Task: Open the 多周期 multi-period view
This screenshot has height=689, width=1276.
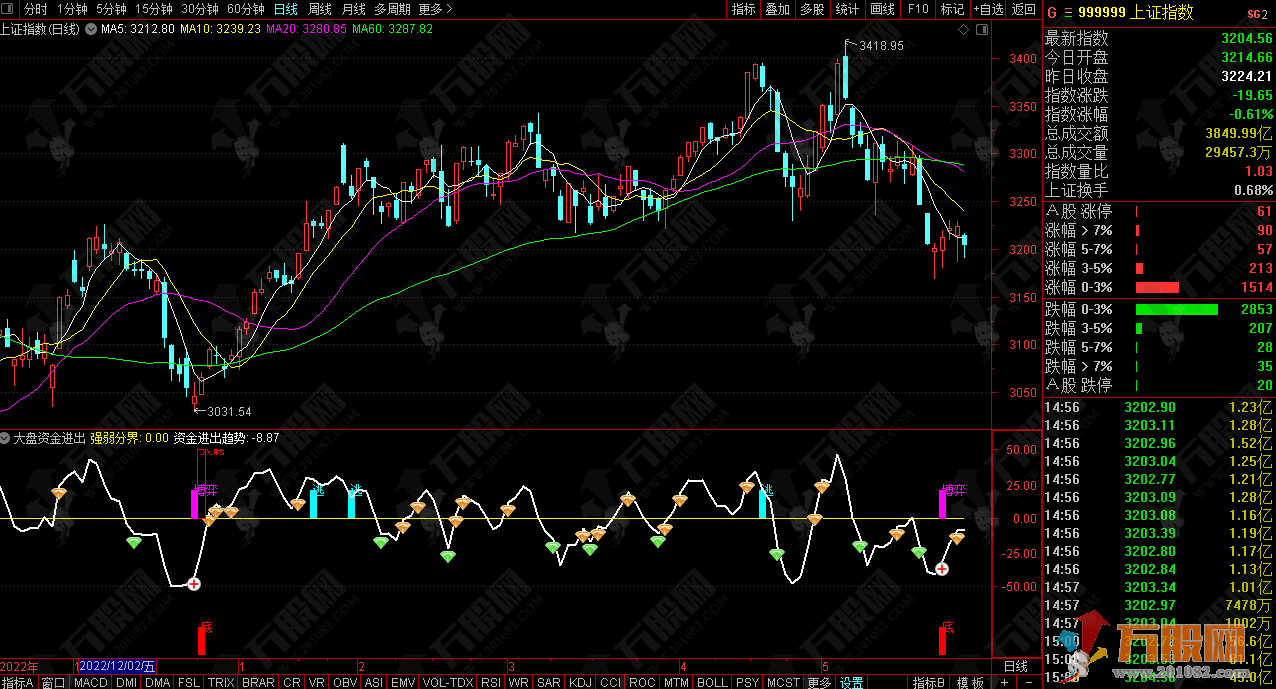Action: [x=393, y=9]
